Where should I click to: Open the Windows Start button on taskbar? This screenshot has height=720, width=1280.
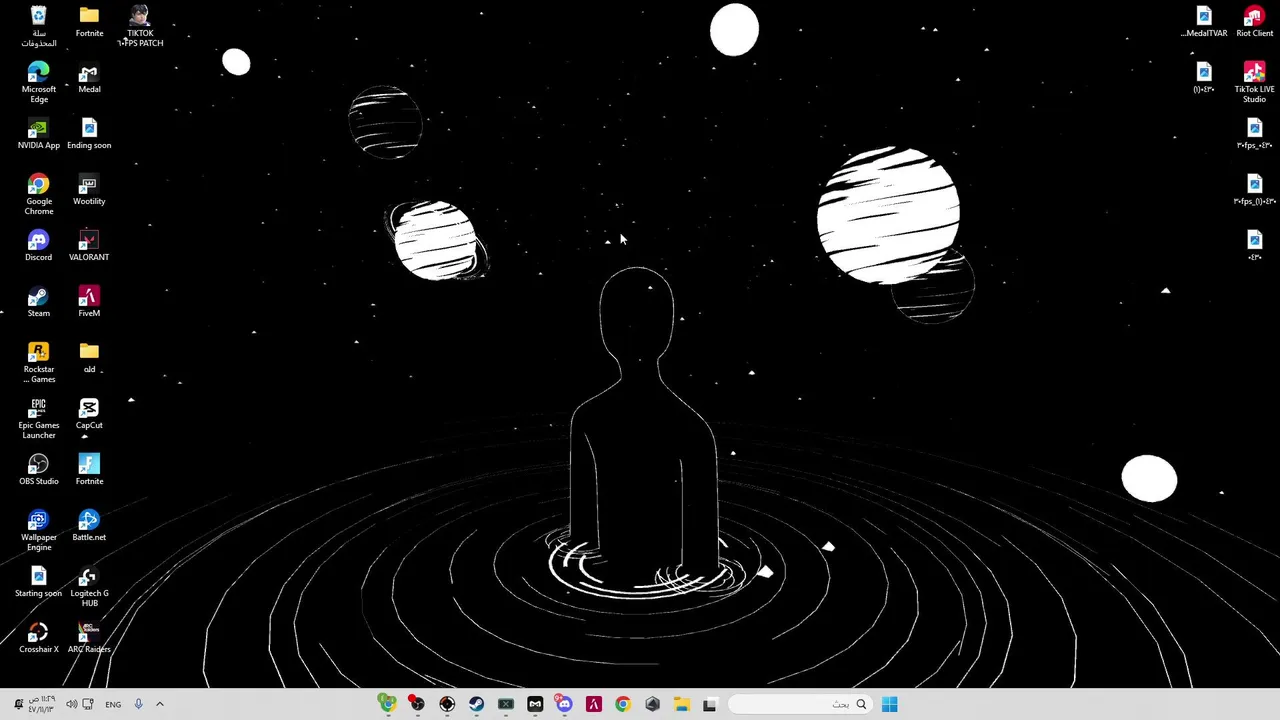point(889,704)
